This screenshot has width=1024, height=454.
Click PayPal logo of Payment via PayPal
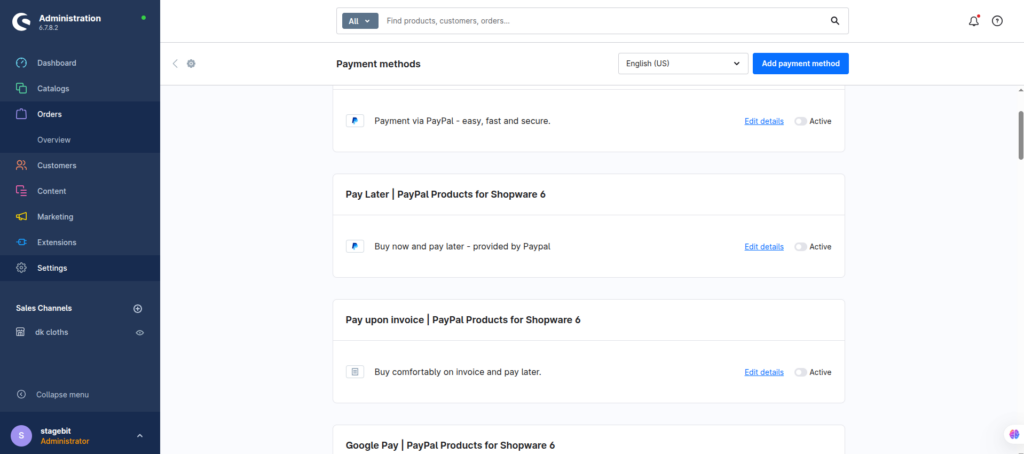tap(355, 121)
